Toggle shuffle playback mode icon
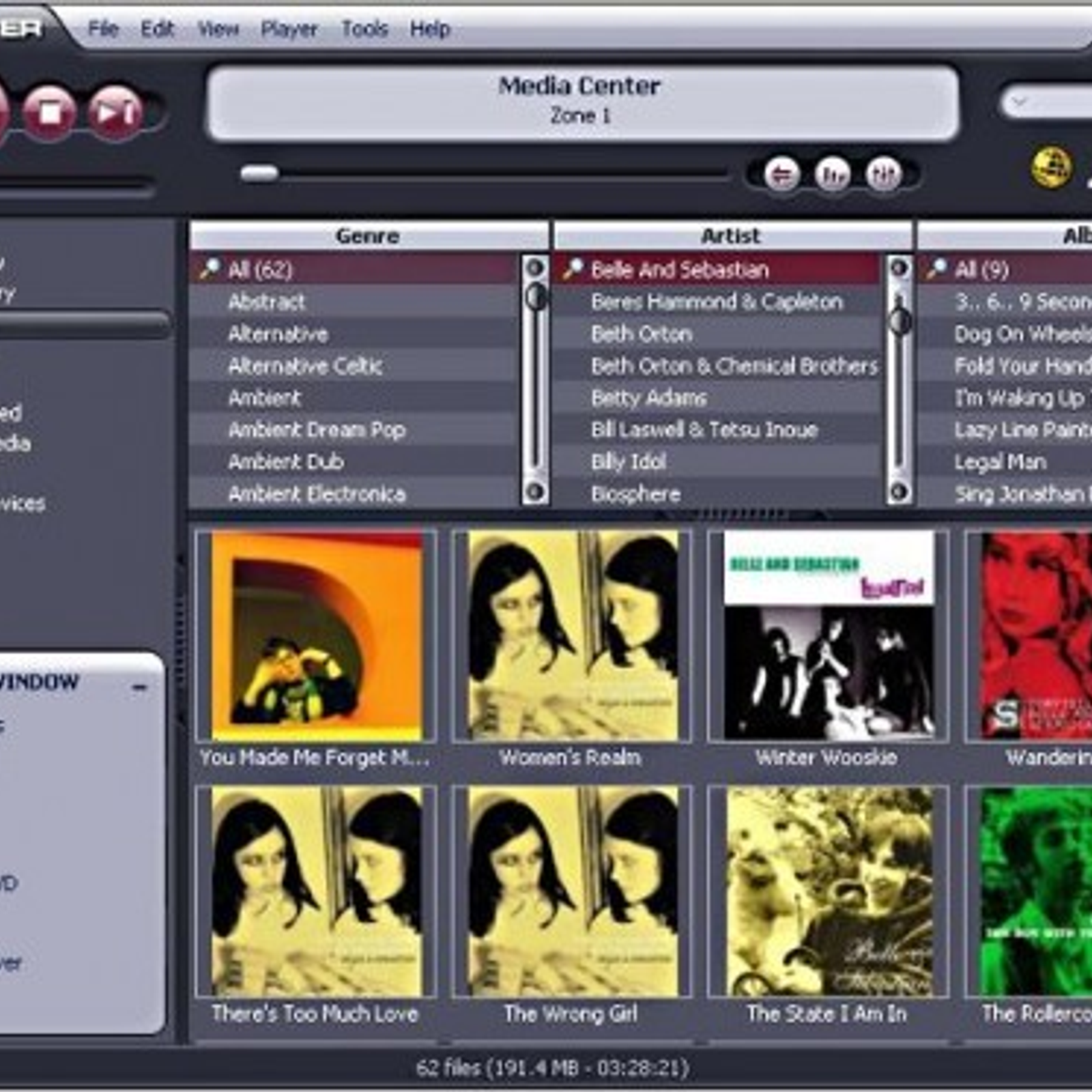1092x1092 pixels. (781, 175)
